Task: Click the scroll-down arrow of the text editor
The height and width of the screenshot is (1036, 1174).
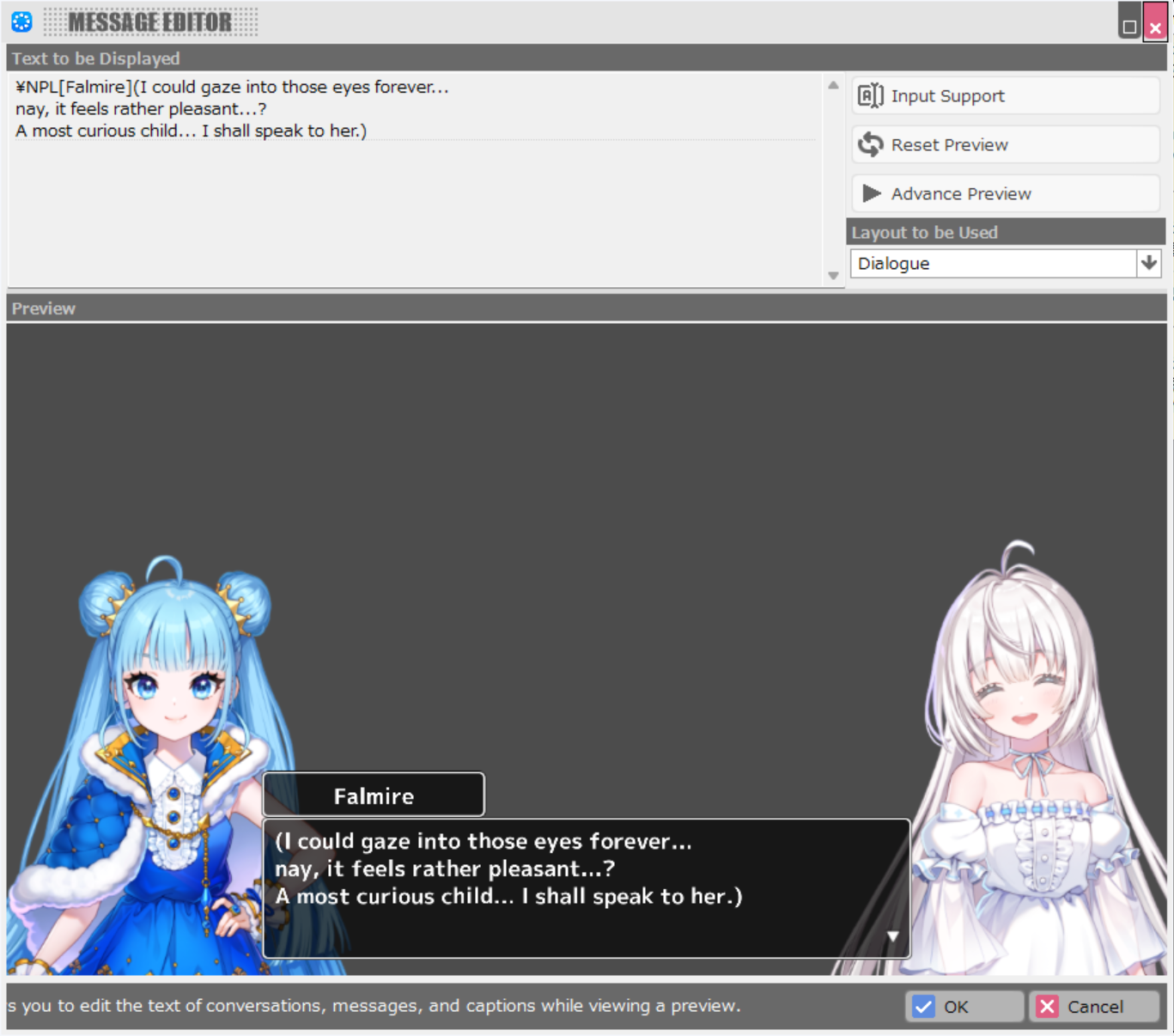Action: tap(833, 275)
